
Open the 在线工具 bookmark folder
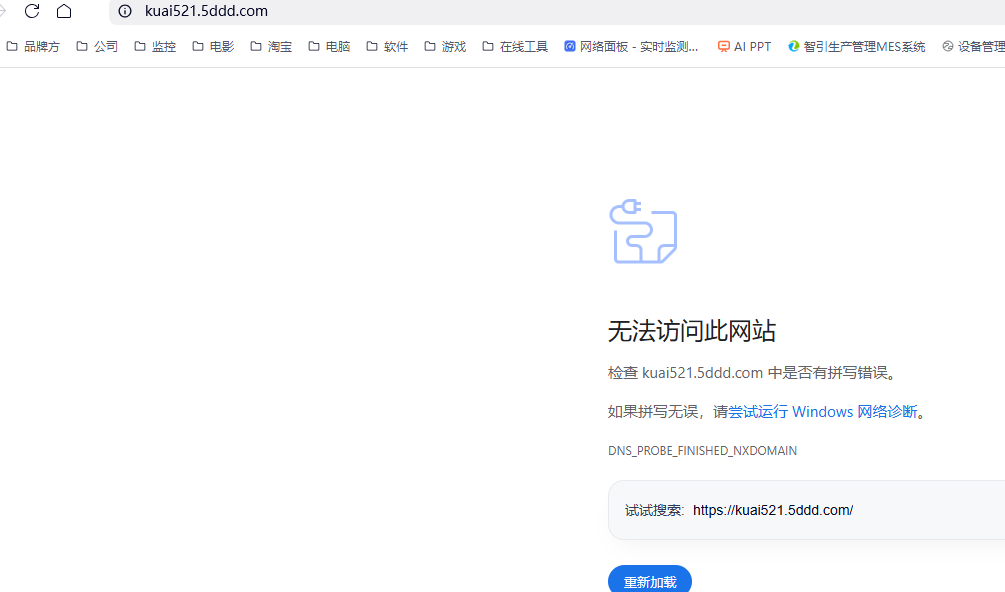515,47
